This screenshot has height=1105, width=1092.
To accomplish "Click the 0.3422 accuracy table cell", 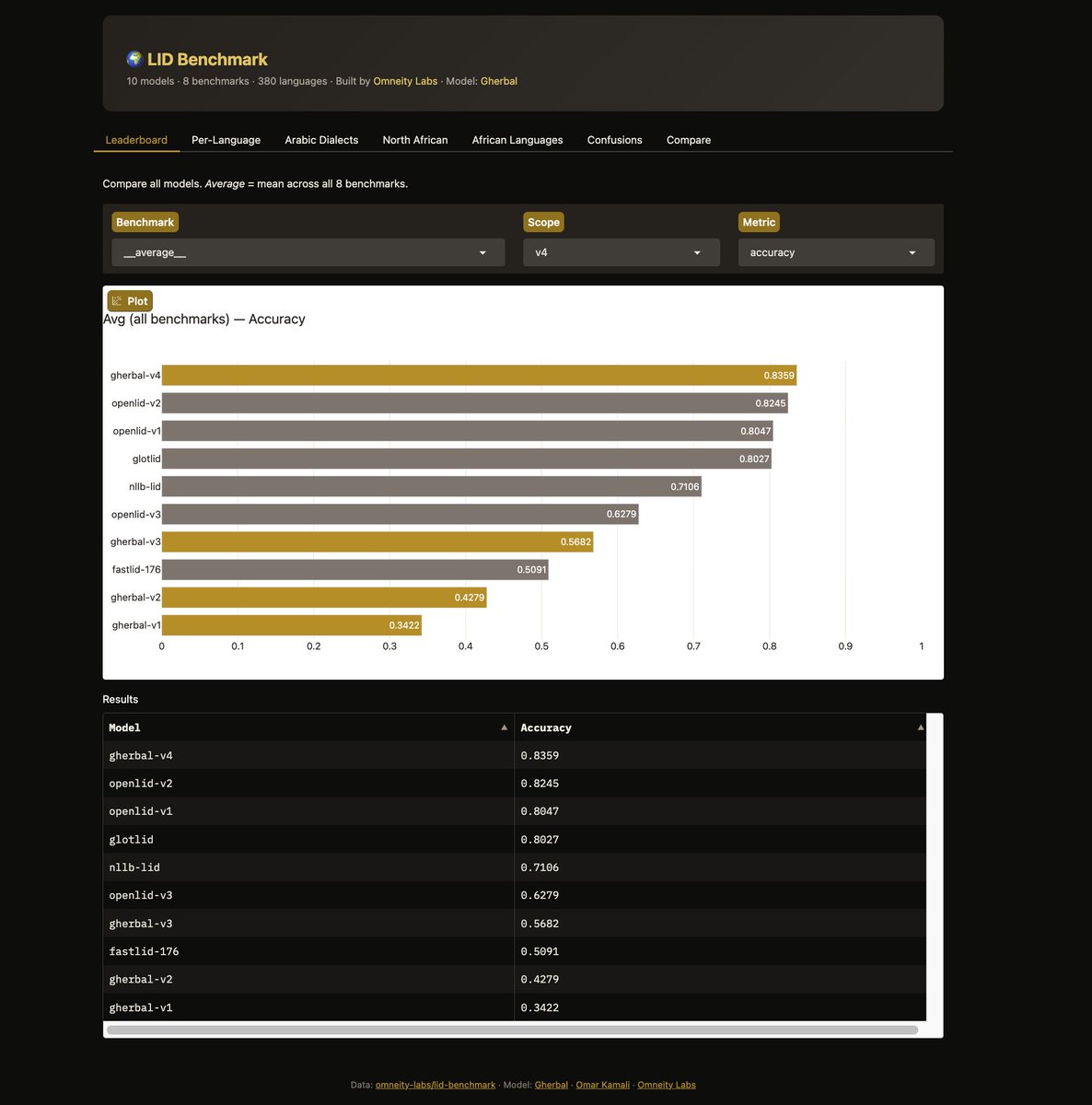I will [x=720, y=1007].
